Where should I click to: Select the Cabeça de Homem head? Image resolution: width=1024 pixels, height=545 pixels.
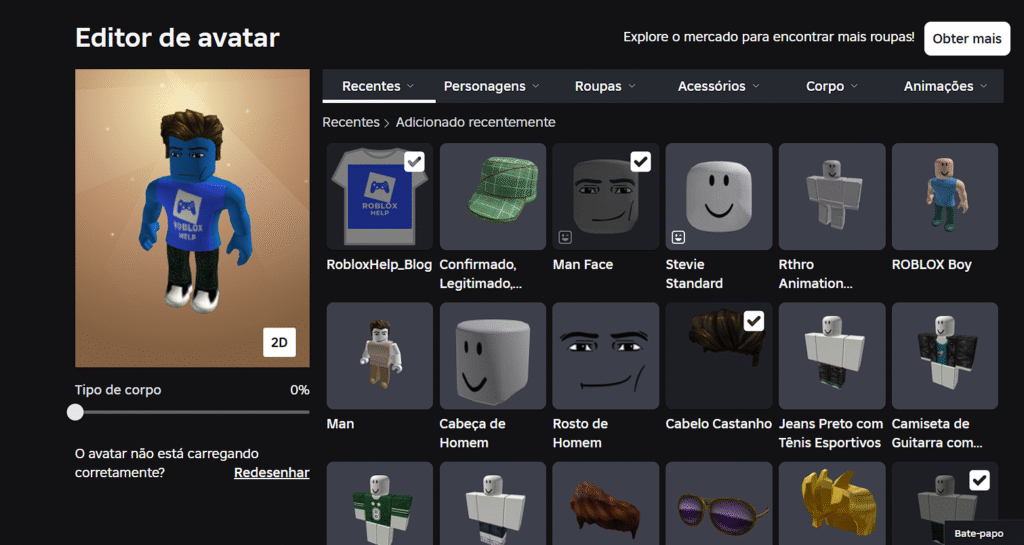pyautogui.click(x=492, y=355)
